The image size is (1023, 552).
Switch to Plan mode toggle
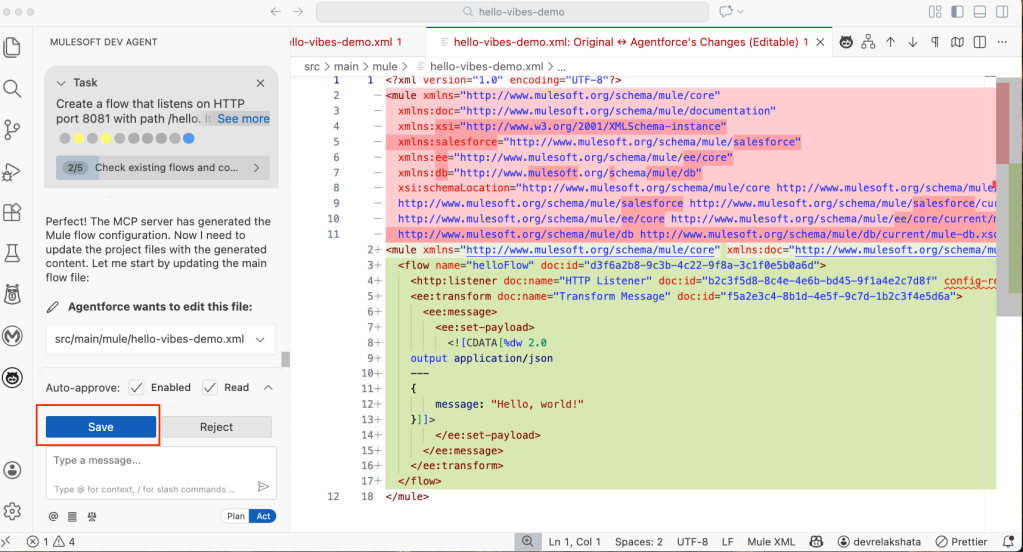(x=235, y=516)
